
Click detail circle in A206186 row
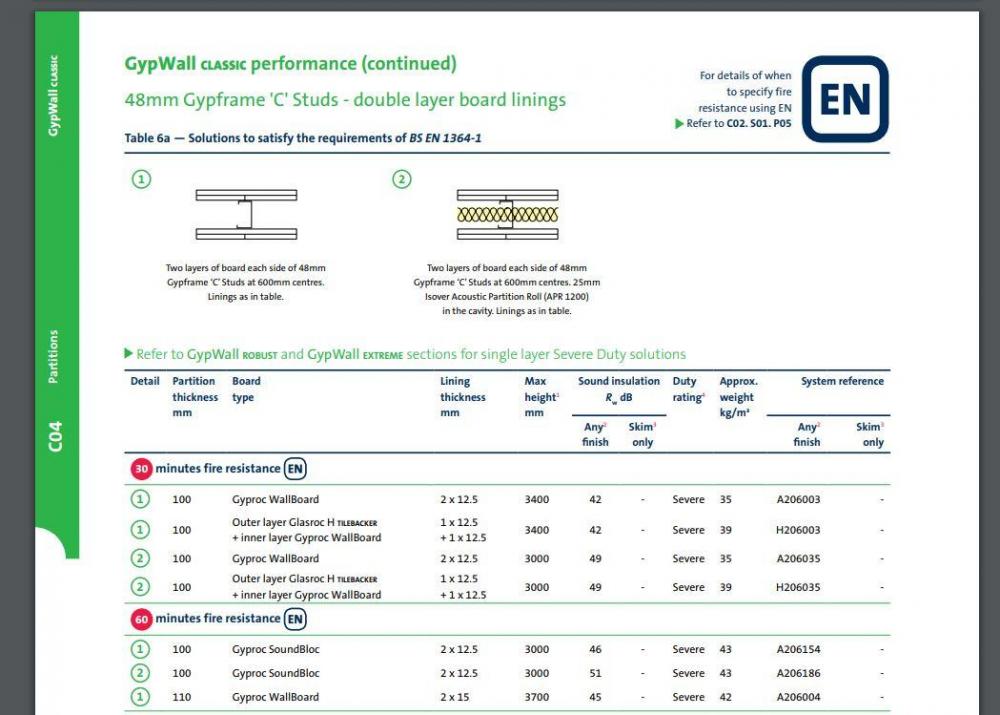(140, 673)
